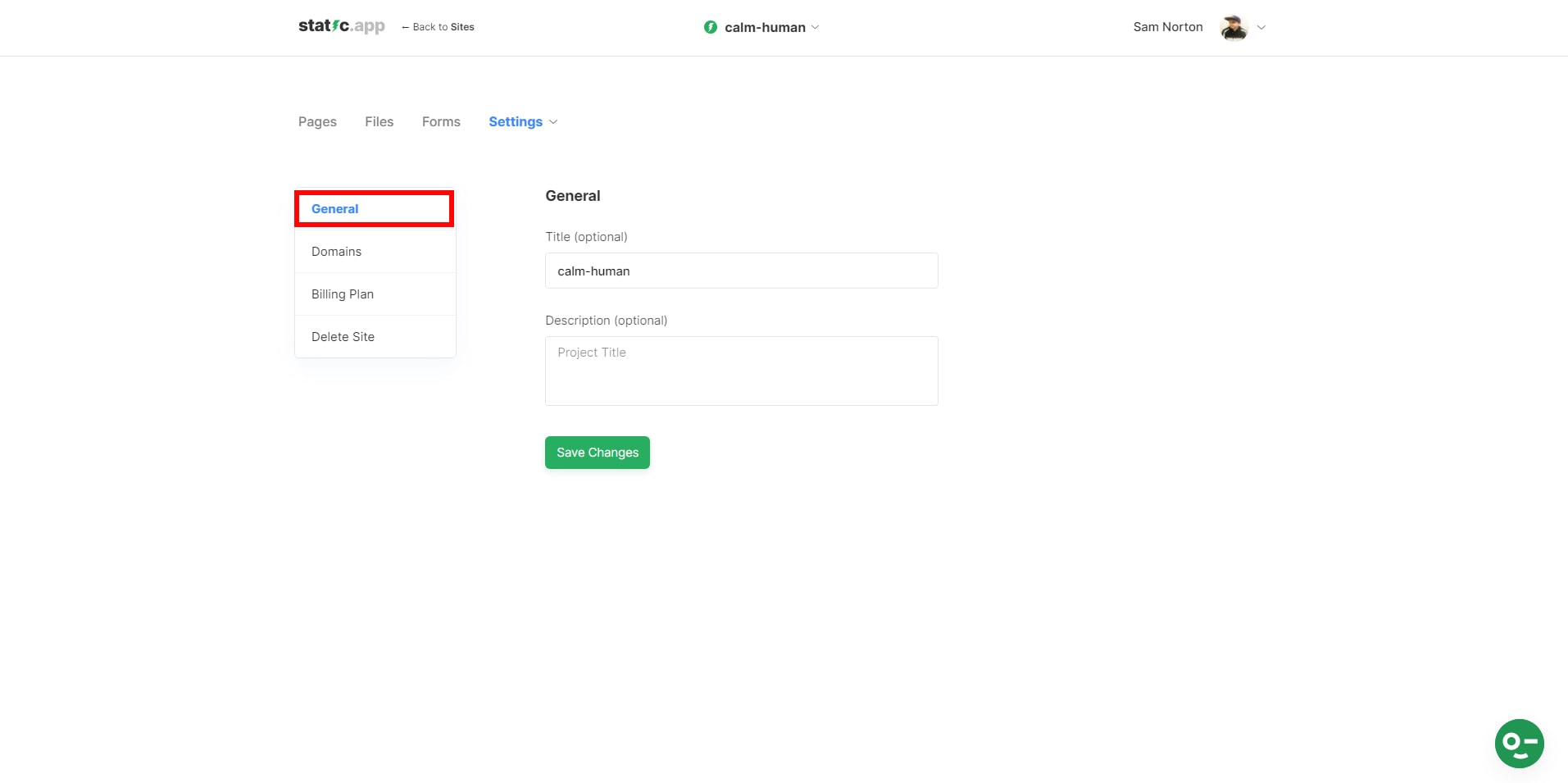
Task: Open the Delete Site settings section
Action: click(343, 336)
